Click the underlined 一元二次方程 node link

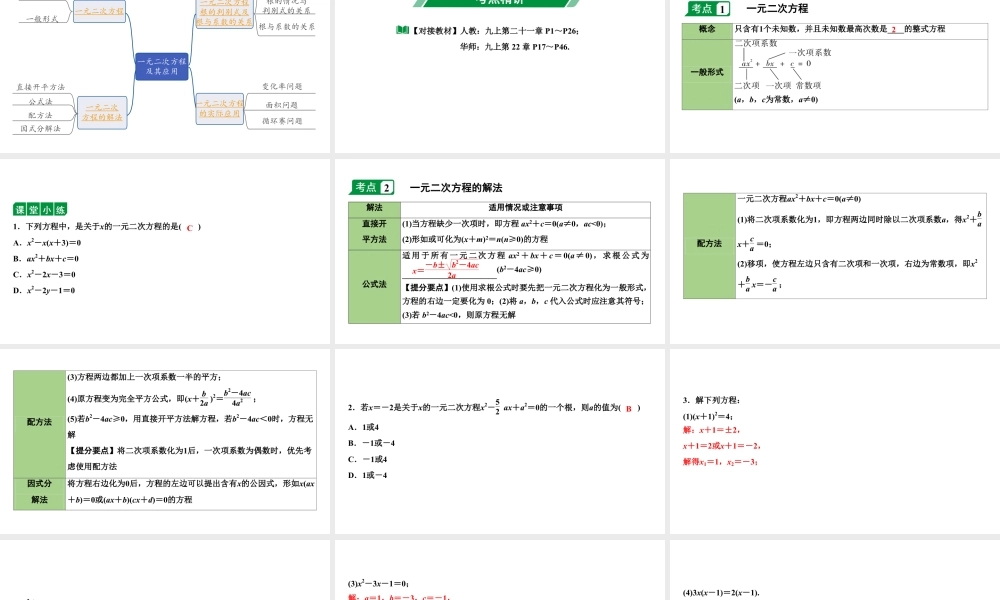100,11
